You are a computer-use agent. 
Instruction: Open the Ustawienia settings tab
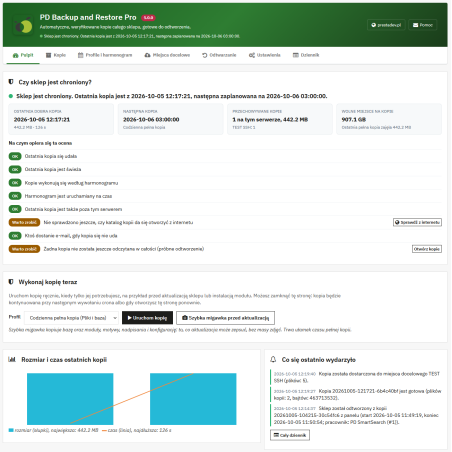point(265,55)
